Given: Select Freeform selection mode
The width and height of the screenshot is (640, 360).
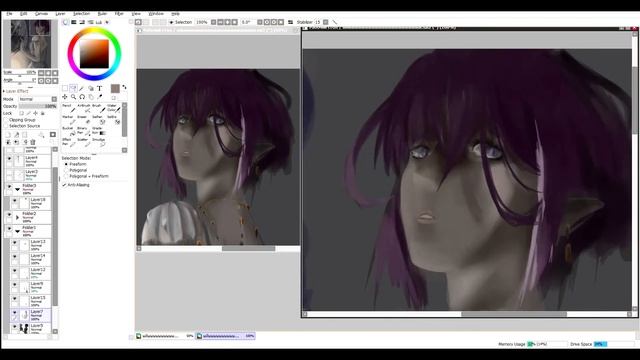Looking at the screenshot, I should point(75,164).
